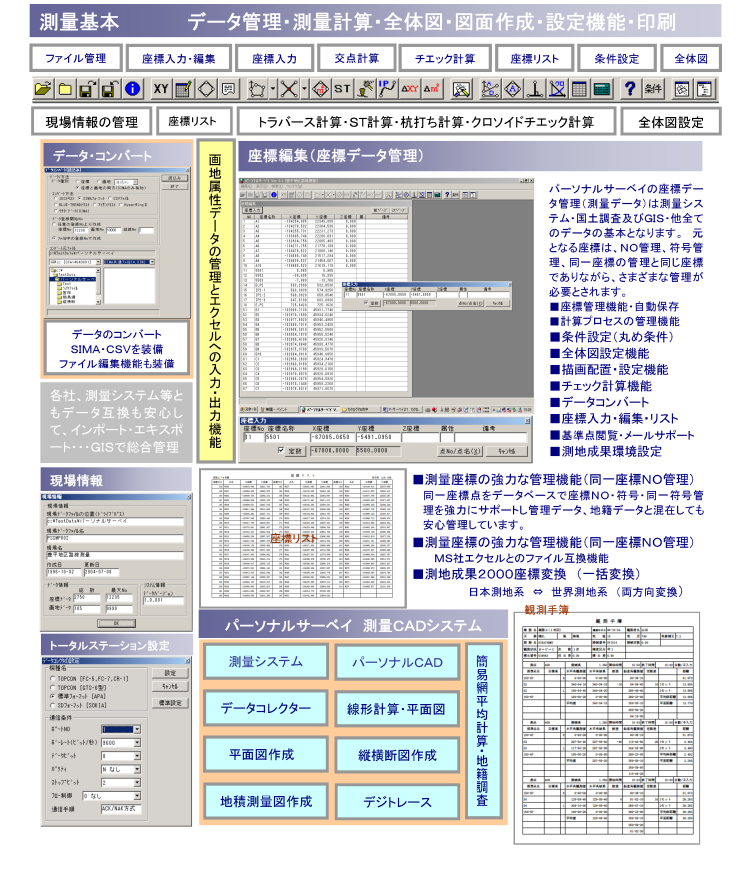Select 標準フォーマット [APA] radio button
Screen dimensions: 750x875
pos(53,696)
